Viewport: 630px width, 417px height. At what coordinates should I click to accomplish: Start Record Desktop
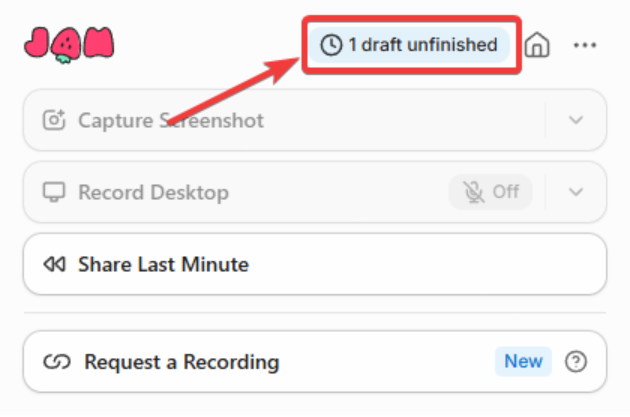point(154,192)
